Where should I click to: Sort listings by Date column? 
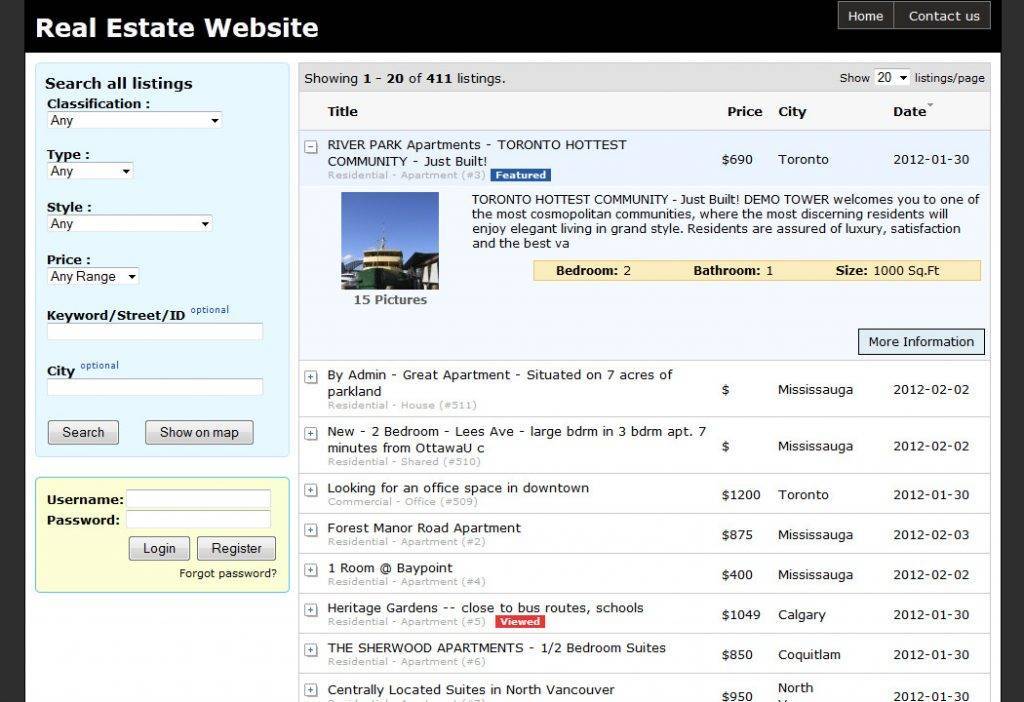(910, 112)
